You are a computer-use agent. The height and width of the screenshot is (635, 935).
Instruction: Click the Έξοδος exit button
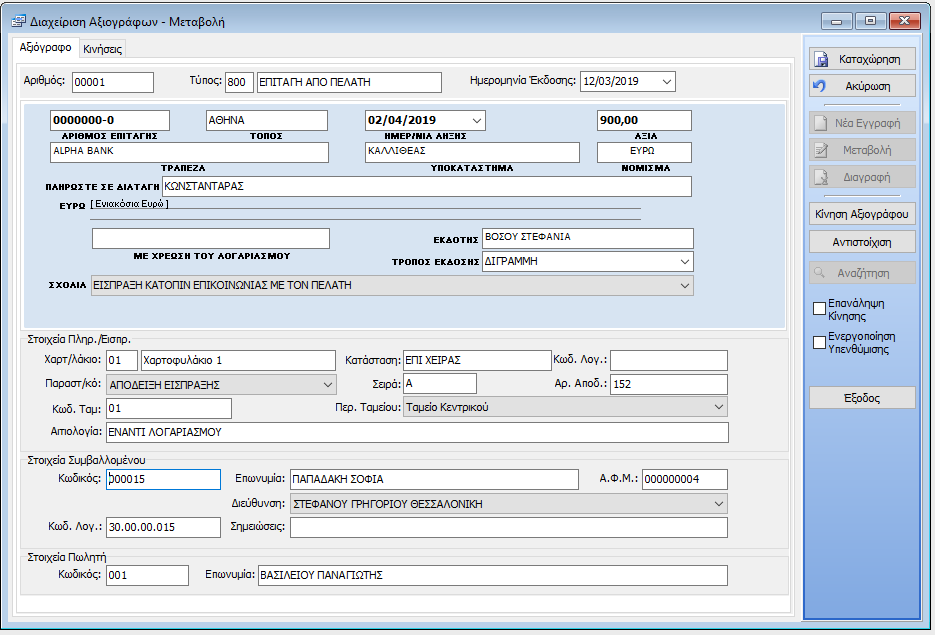(x=862, y=398)
